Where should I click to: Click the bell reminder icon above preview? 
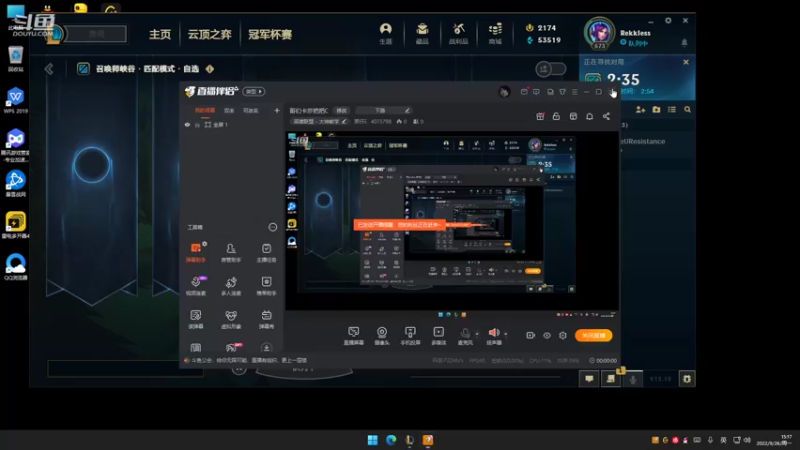pyautogui.click(x=589, y=116)
